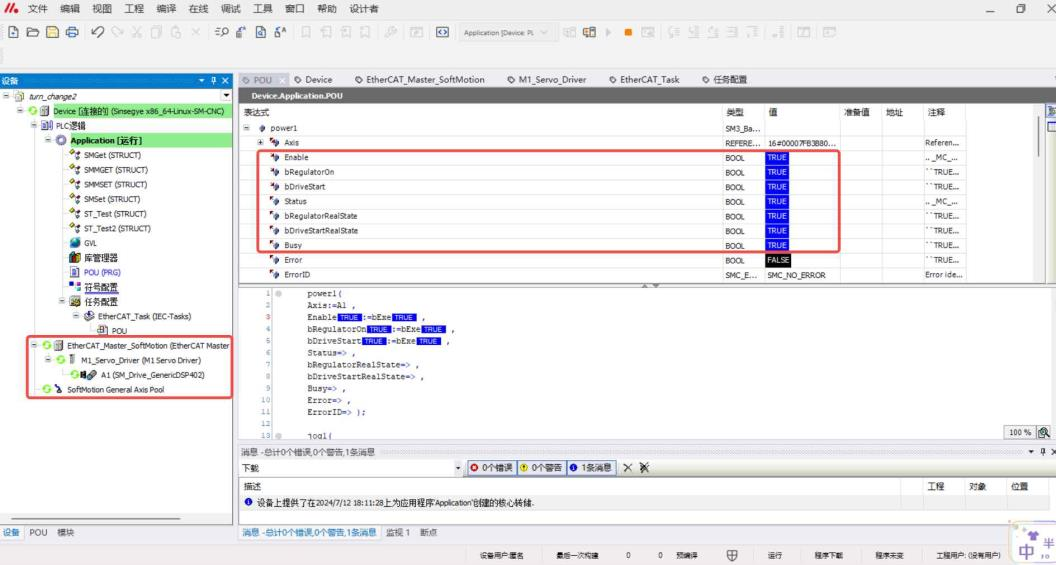Screen dimensions: 1056x565
Task: Click the POU tab at bottom left
Action: pyautogui.click(x=36, y=532)
